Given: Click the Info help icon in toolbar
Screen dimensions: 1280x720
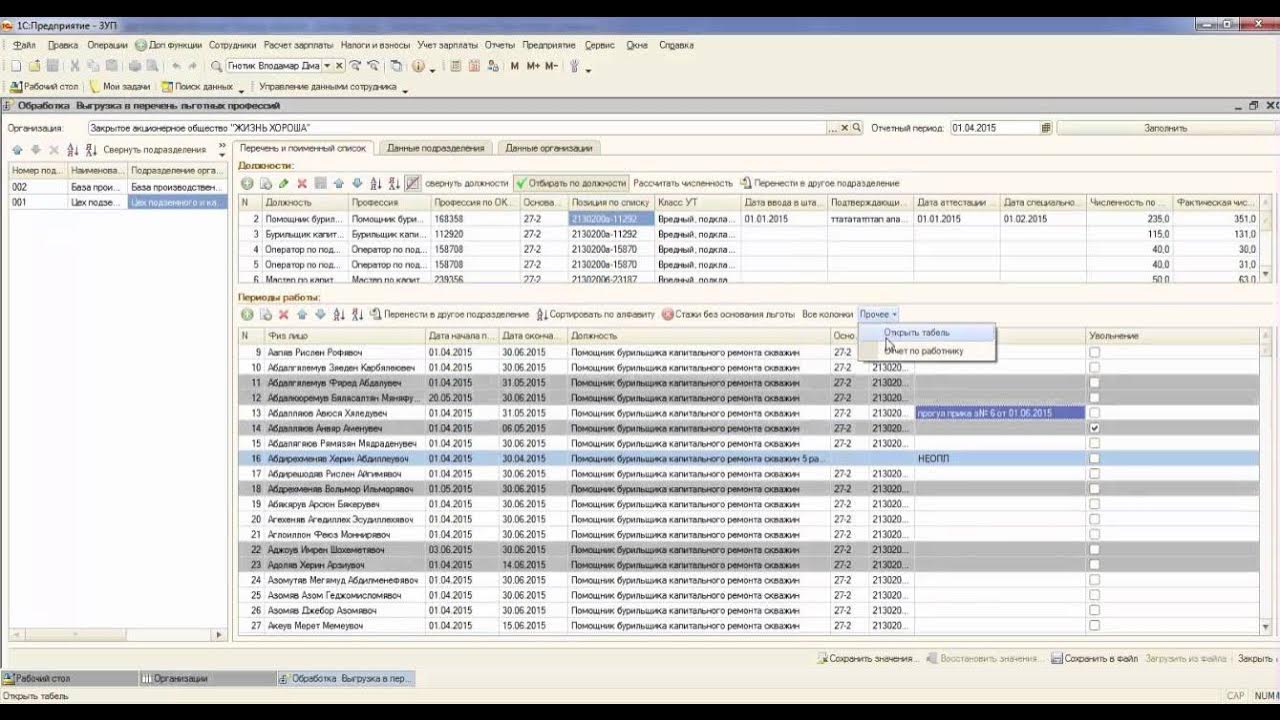Looking at the screenshot, I should click(418, 66).
